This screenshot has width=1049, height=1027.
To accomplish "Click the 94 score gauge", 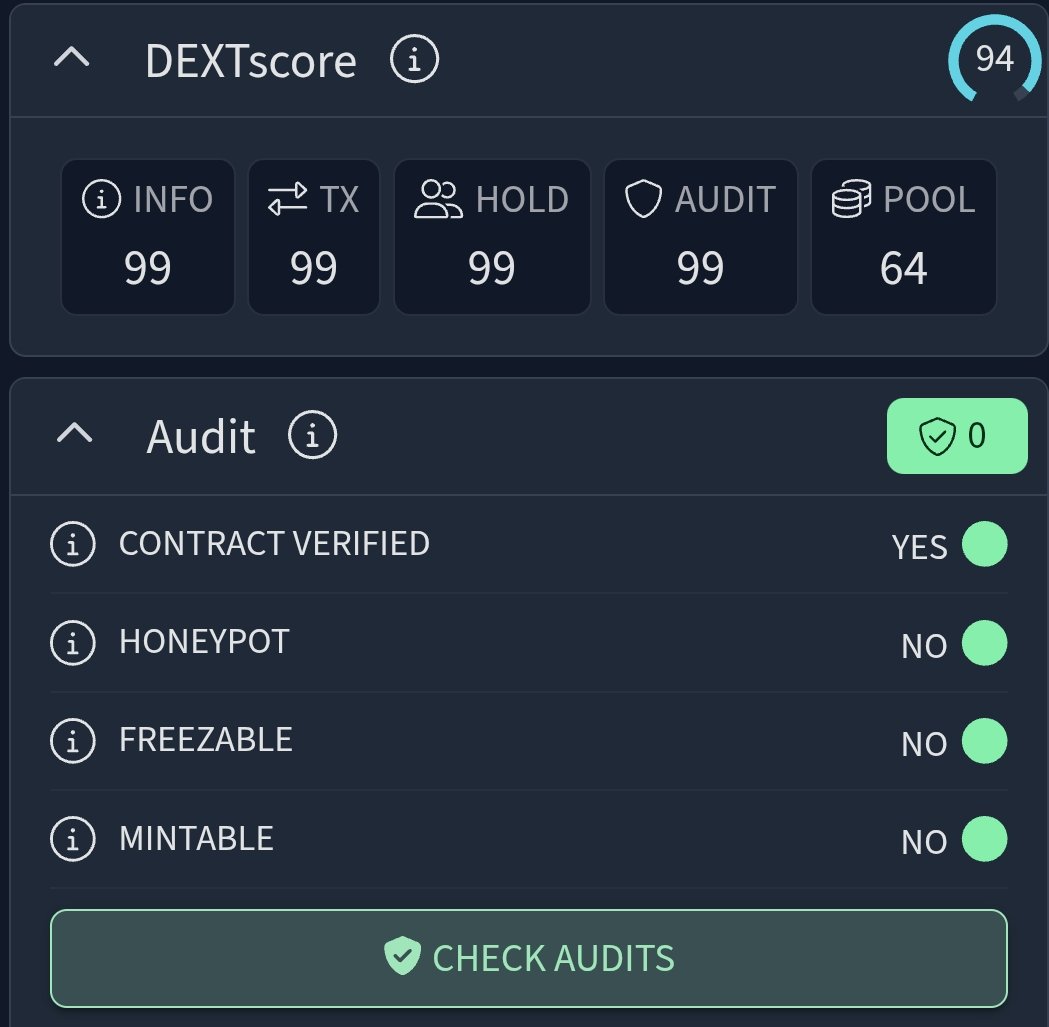I will click(993, 59).
